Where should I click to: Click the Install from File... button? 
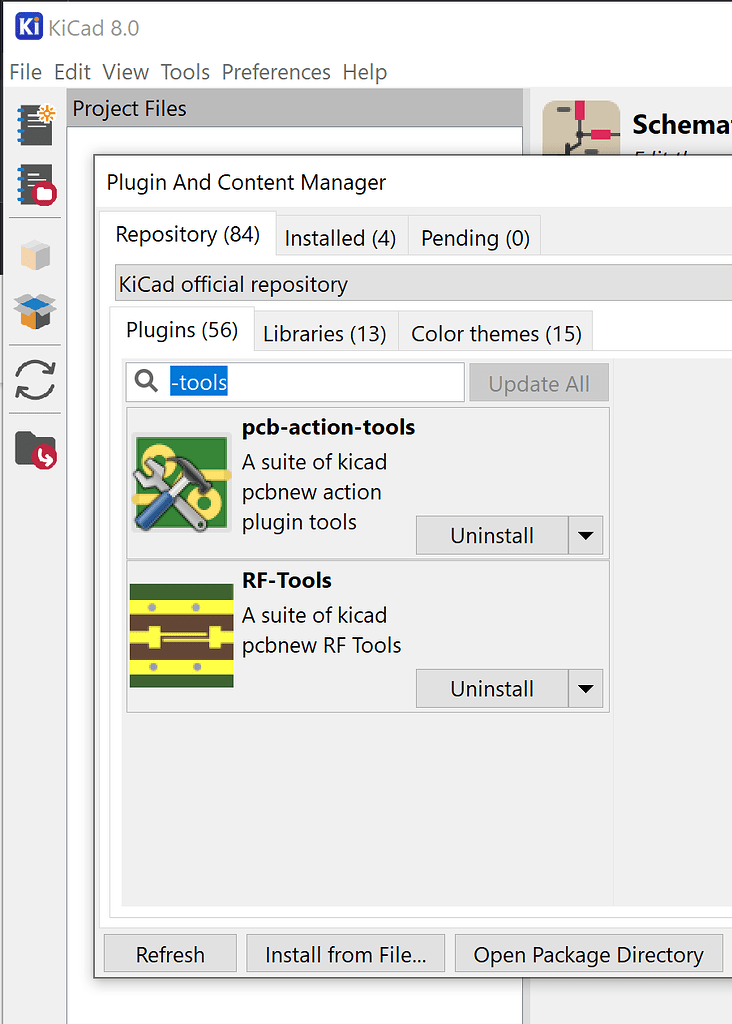pyautogui.click(x=345, y=954)
